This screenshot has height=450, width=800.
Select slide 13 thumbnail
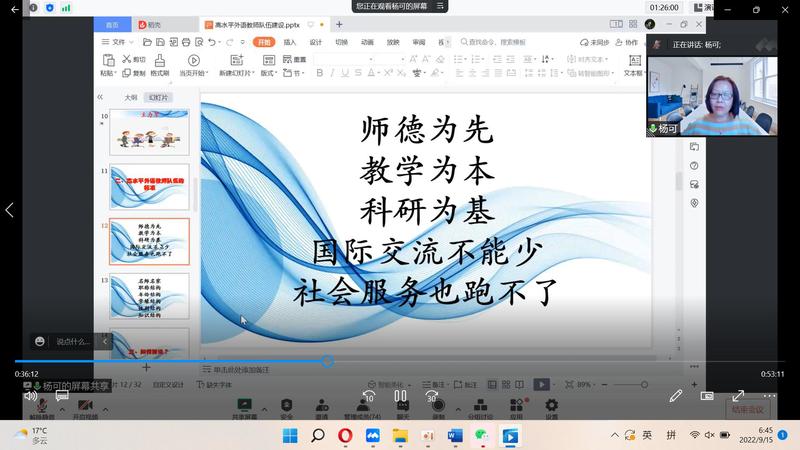pyautogui.click(x=149, y=295)
